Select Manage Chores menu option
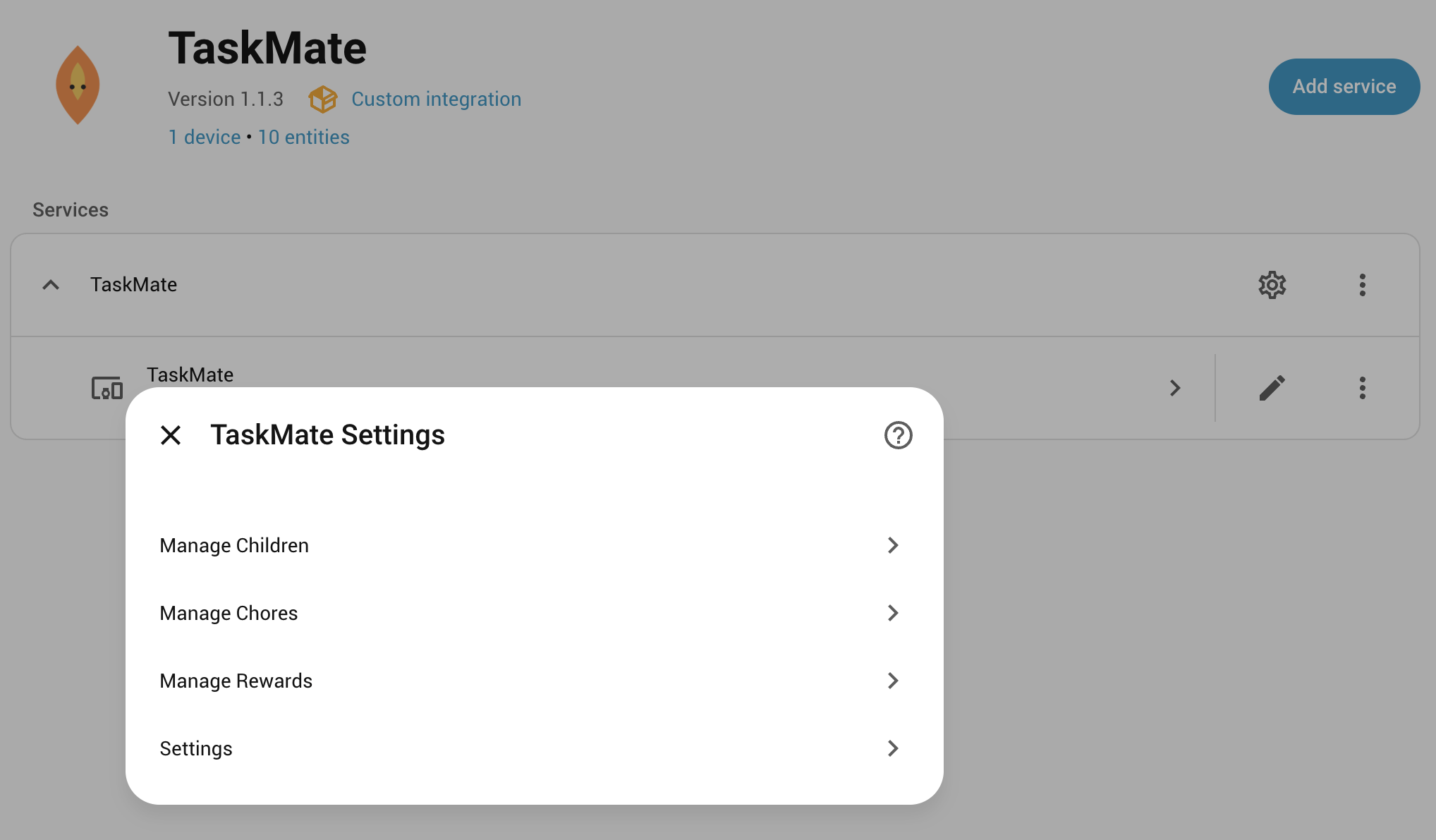 click(x=229, y=613)
